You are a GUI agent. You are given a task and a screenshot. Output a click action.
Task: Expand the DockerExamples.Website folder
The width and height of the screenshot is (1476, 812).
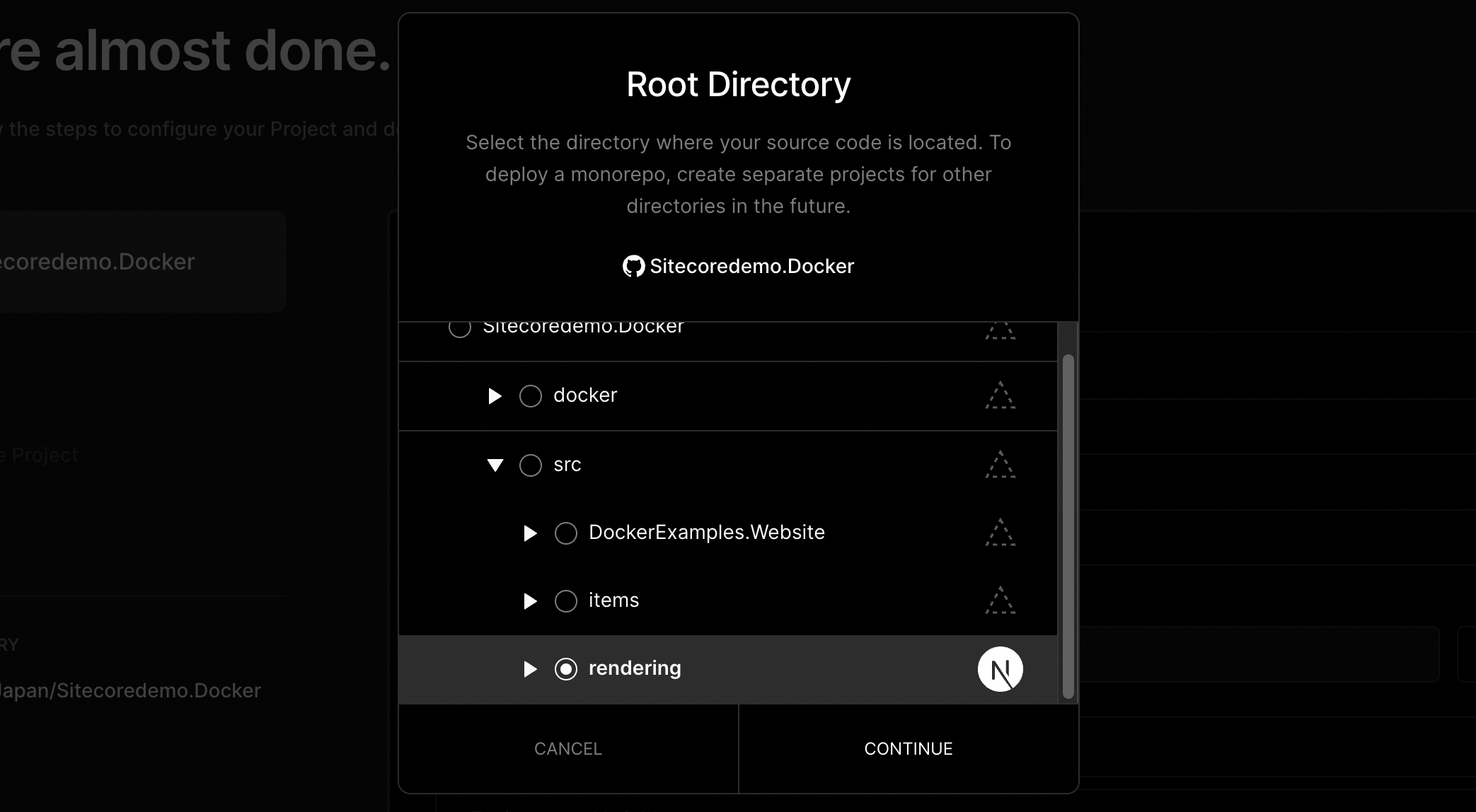point(530,533)
